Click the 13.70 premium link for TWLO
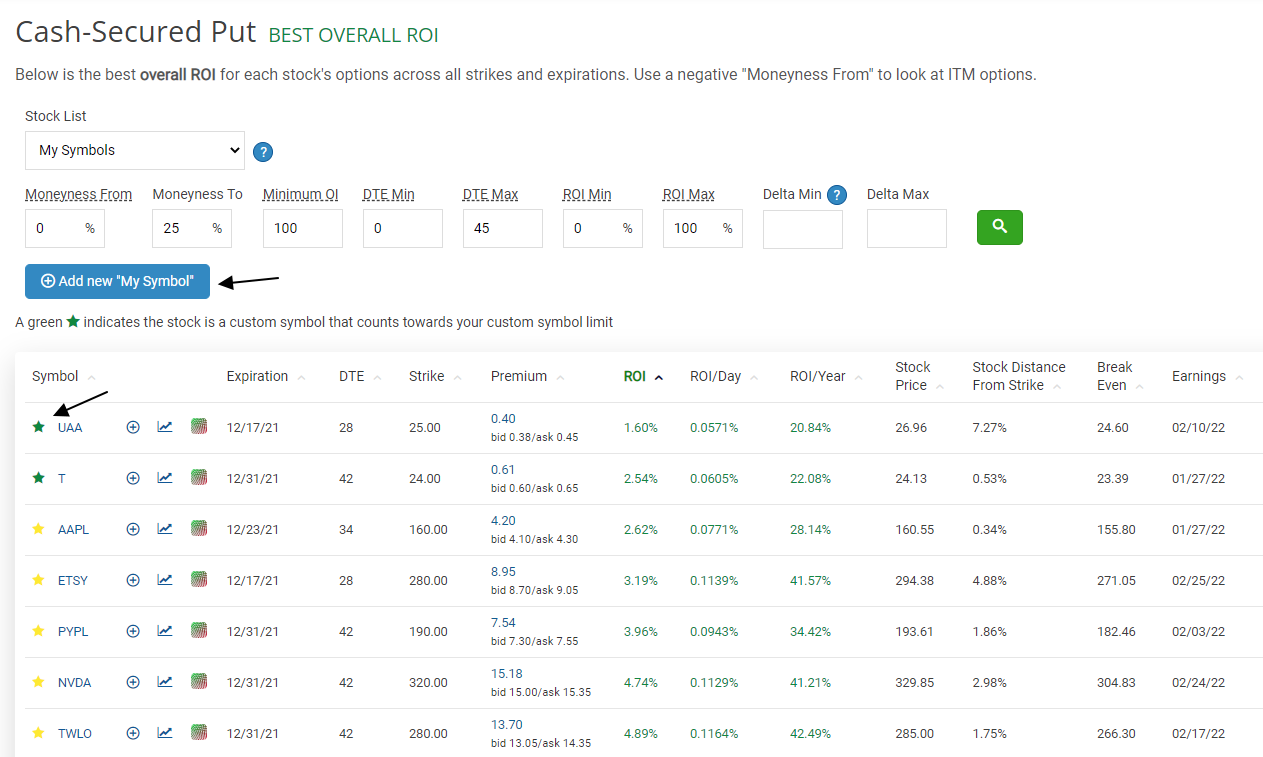Screen dimensions: 1263x757 (x=506, y=724)
